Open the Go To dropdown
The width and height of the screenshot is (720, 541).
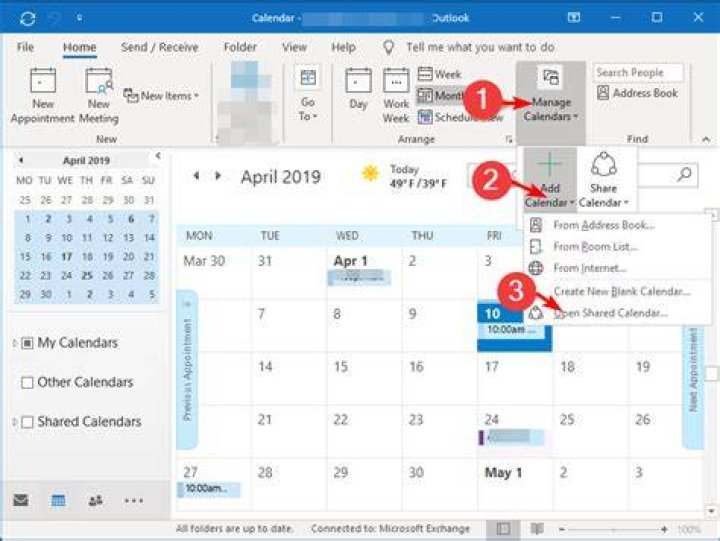click(308, 96)
